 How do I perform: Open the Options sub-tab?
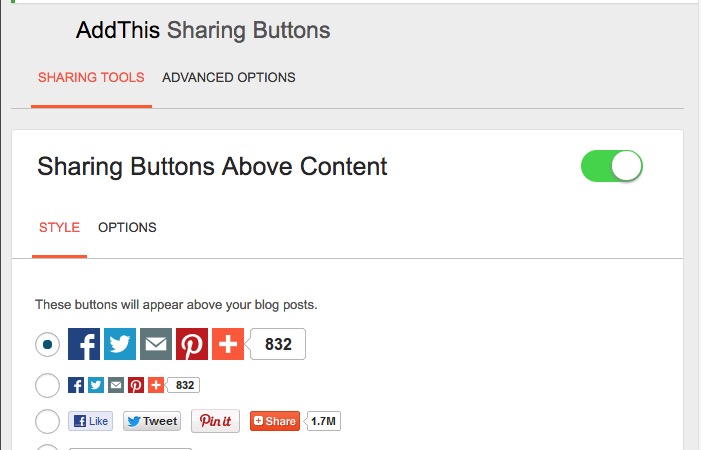[x=127, y=227]
